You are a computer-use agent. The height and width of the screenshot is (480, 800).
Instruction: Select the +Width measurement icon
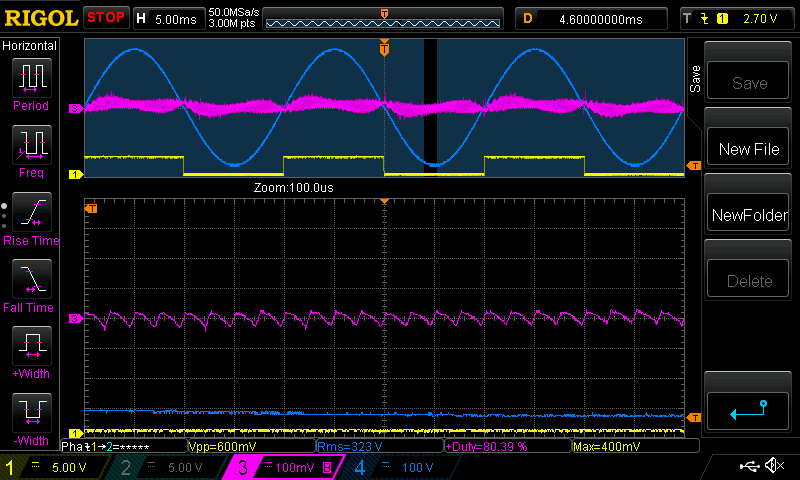30,347
